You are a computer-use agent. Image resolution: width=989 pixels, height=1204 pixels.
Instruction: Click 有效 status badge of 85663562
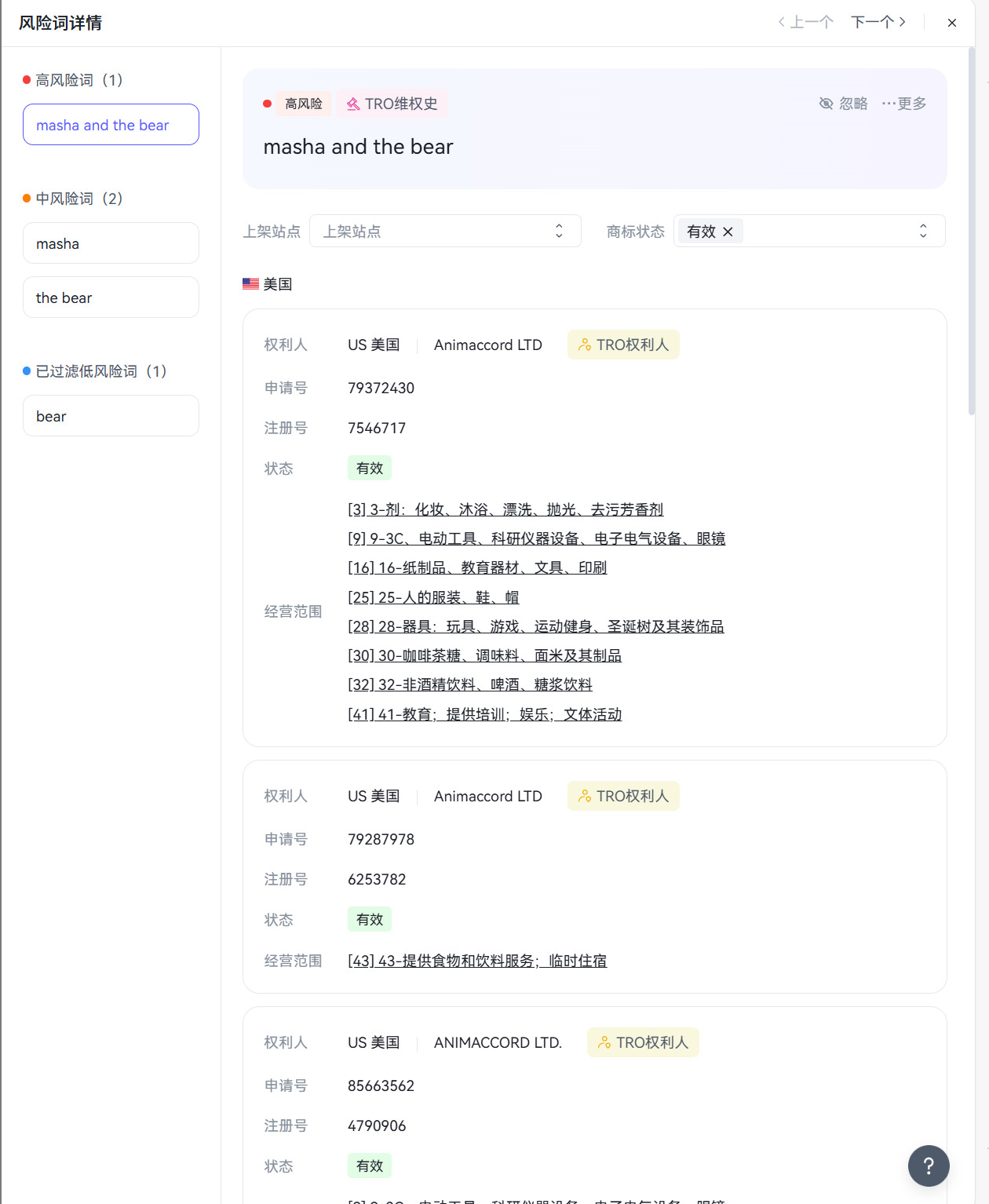pyautogui.click(x=370, y=1166)
